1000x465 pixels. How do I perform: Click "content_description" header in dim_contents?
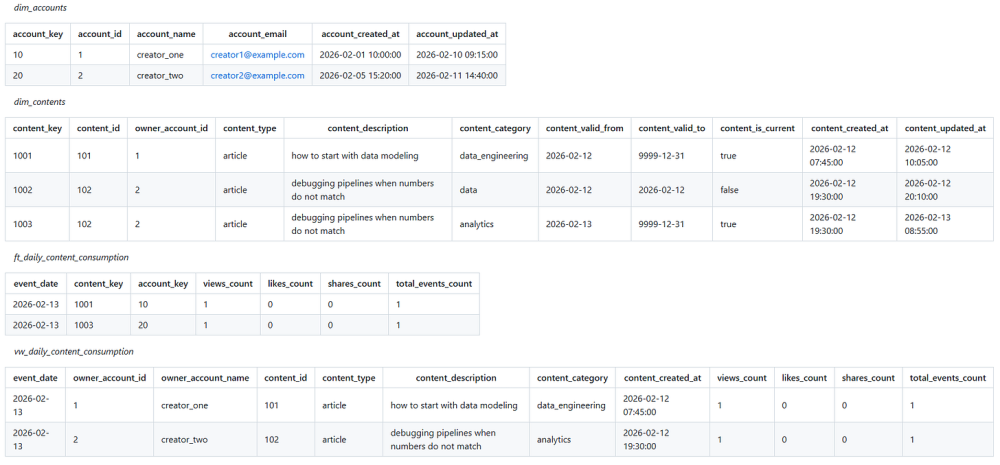coord(367,128)
